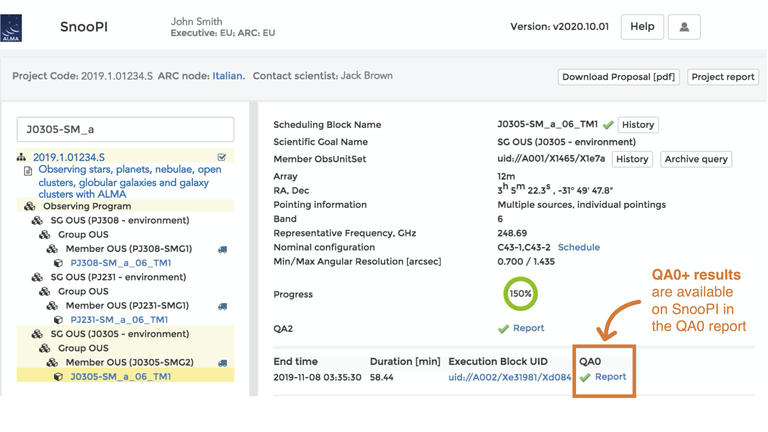
Task: Click truck icon beside Member OUS (PJ308-SMG1)
Action: coord(222,249)
